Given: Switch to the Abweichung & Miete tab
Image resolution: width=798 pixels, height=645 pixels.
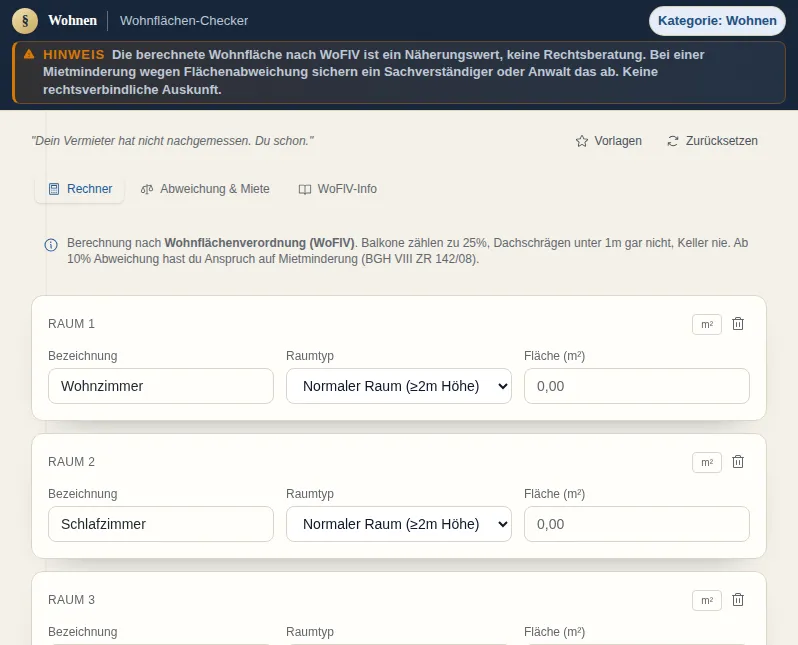Looking at the screenshot, I should coord(205,189).
